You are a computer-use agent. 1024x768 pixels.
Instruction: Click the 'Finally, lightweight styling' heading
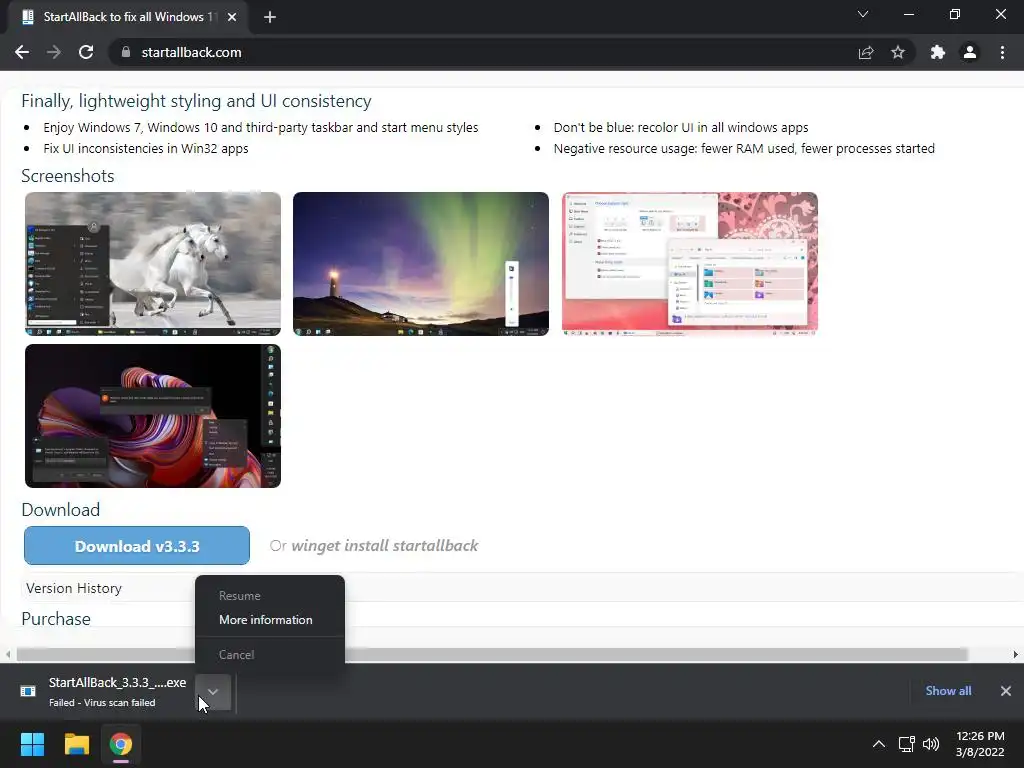click(x=196, y=101)
